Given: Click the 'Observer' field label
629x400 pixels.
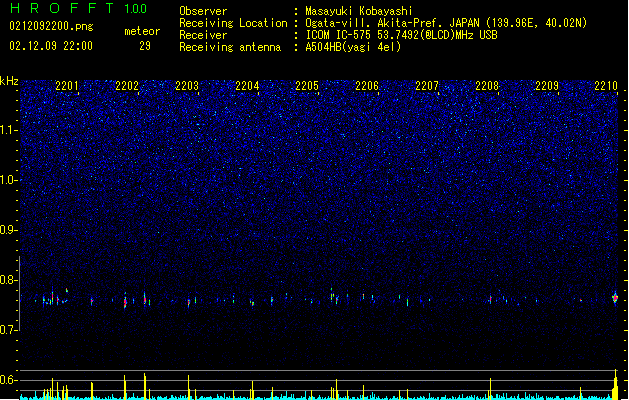Looking at the screenshot, I should point(203,11).
